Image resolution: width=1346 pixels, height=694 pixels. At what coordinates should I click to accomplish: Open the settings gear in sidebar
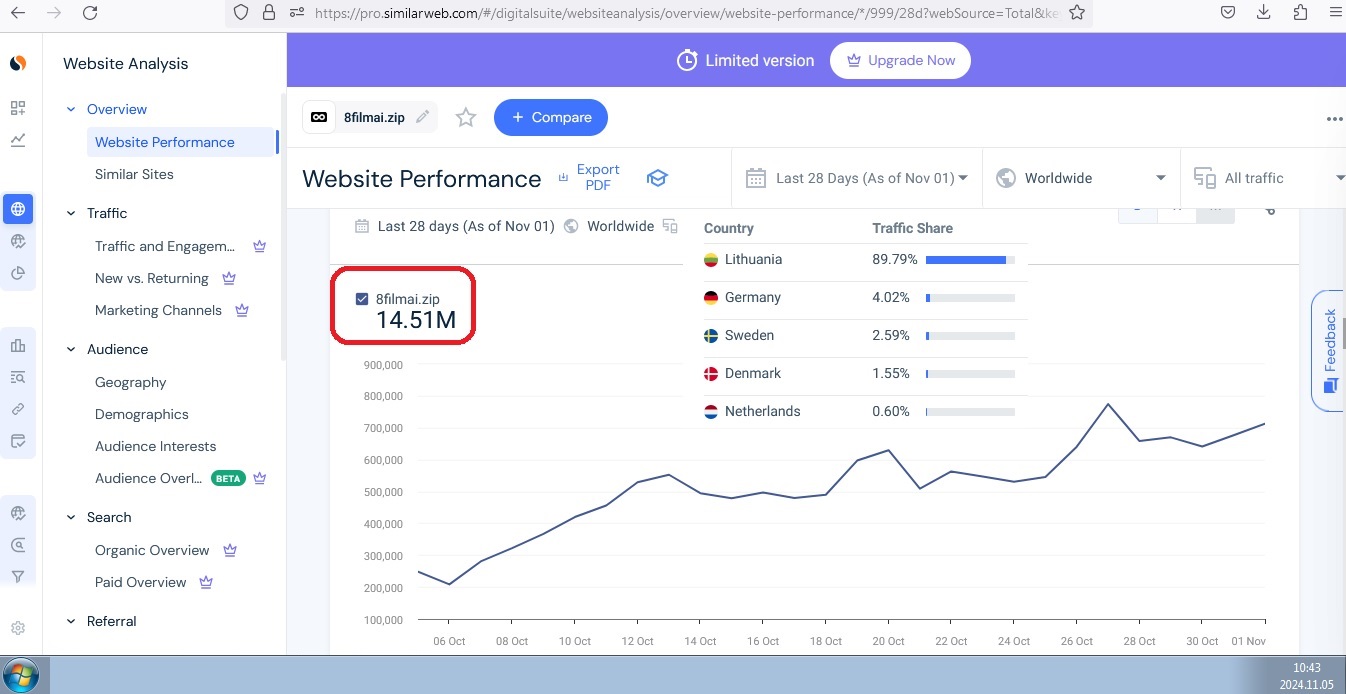(x=18, y=628)
